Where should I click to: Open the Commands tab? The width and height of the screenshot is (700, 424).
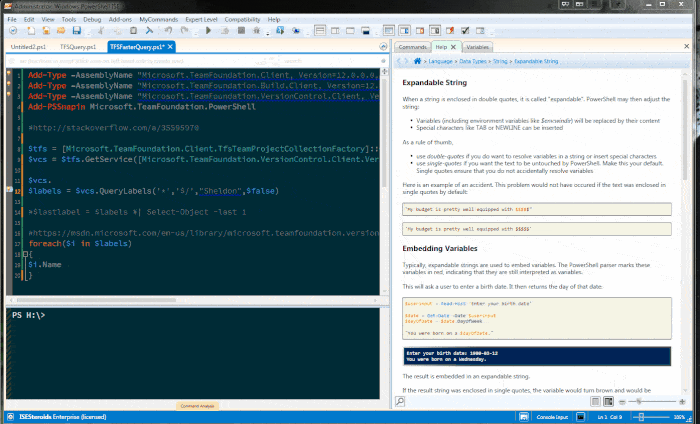click(x=412, y=47)
